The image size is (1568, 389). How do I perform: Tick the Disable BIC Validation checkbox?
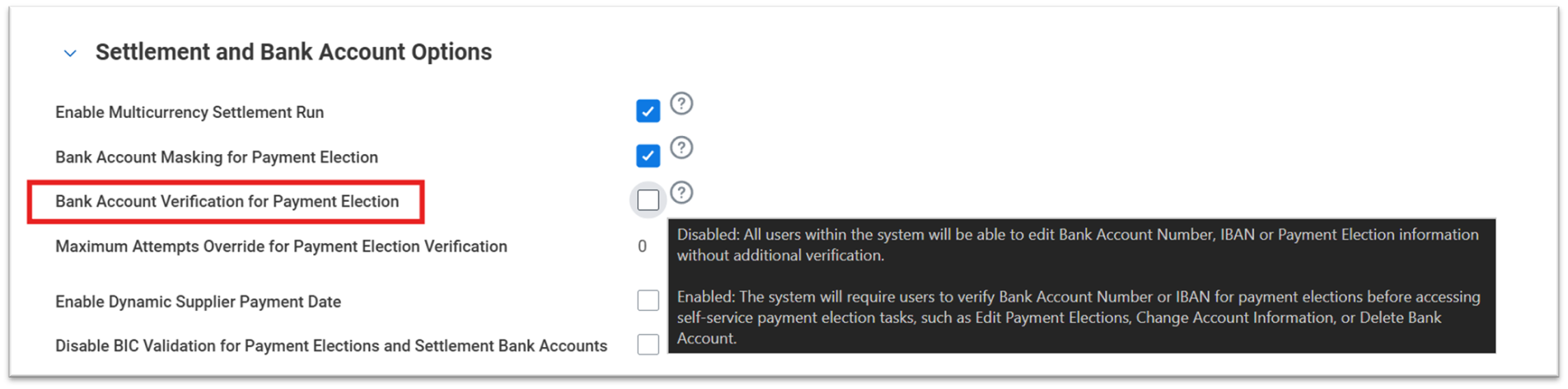648,344
